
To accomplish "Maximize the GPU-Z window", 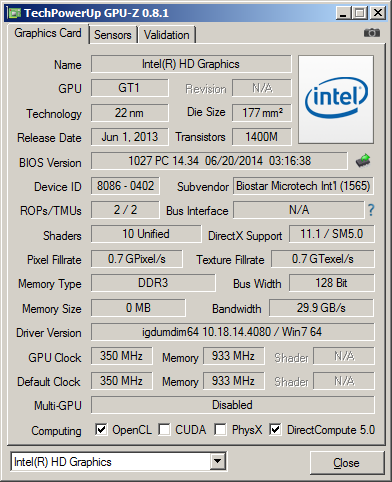I will (x=360, y=13).
